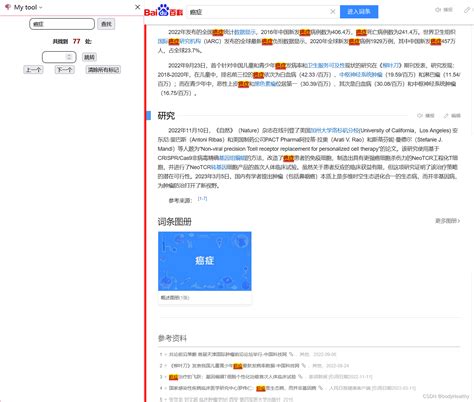The width and height of the screenshot is (474, 402).
Task: Click the blue 进入词条 button
Action: point(359,12)
